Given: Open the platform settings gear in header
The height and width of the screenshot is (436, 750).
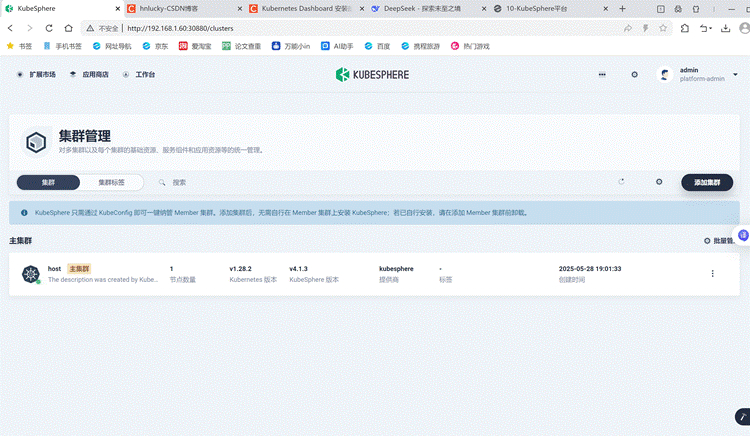Looking at the screenshot, I should pos(634,75).
